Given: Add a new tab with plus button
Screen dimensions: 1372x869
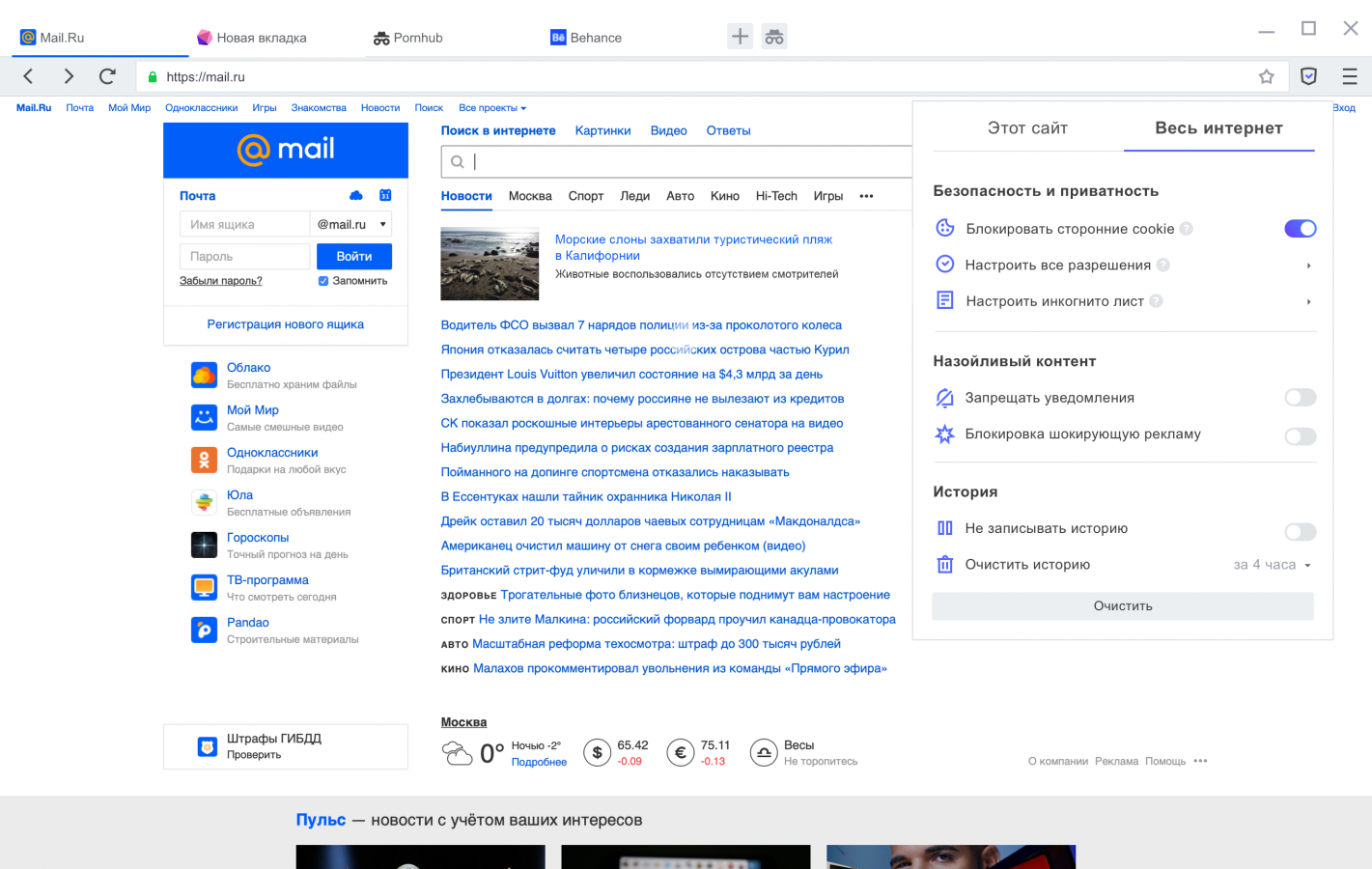Looking at the screenshot, I should [x=740, y=37].
